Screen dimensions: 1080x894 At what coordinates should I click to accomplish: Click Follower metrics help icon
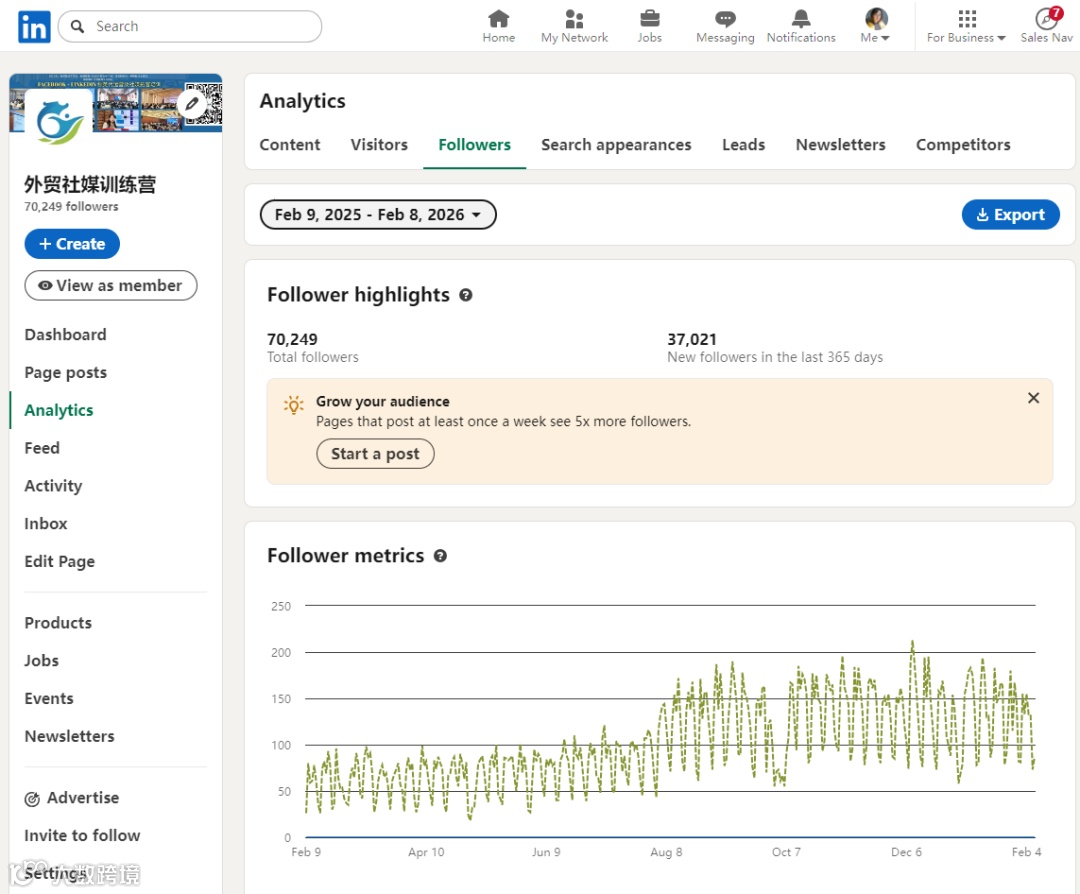(x=440, y=557)
